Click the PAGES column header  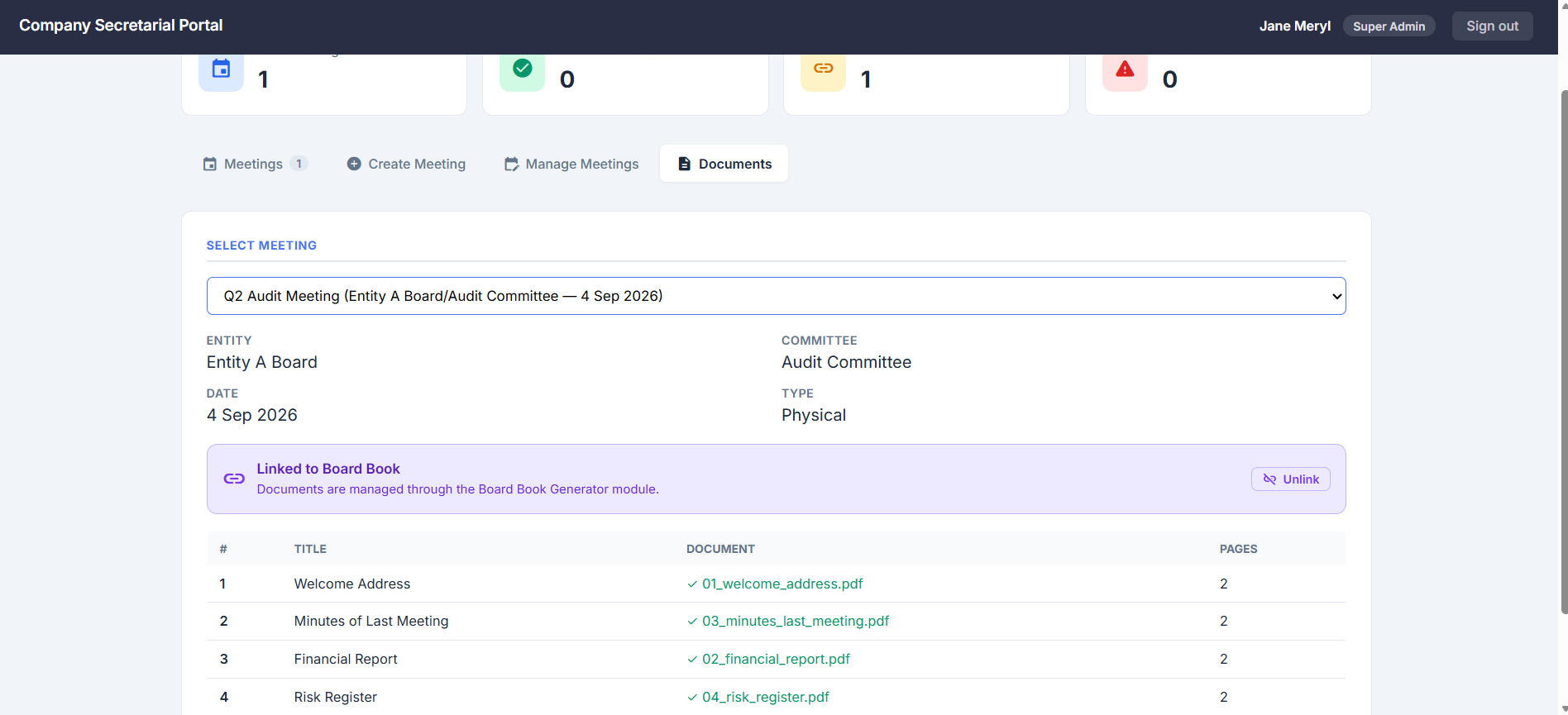(x=1238, y=549)
